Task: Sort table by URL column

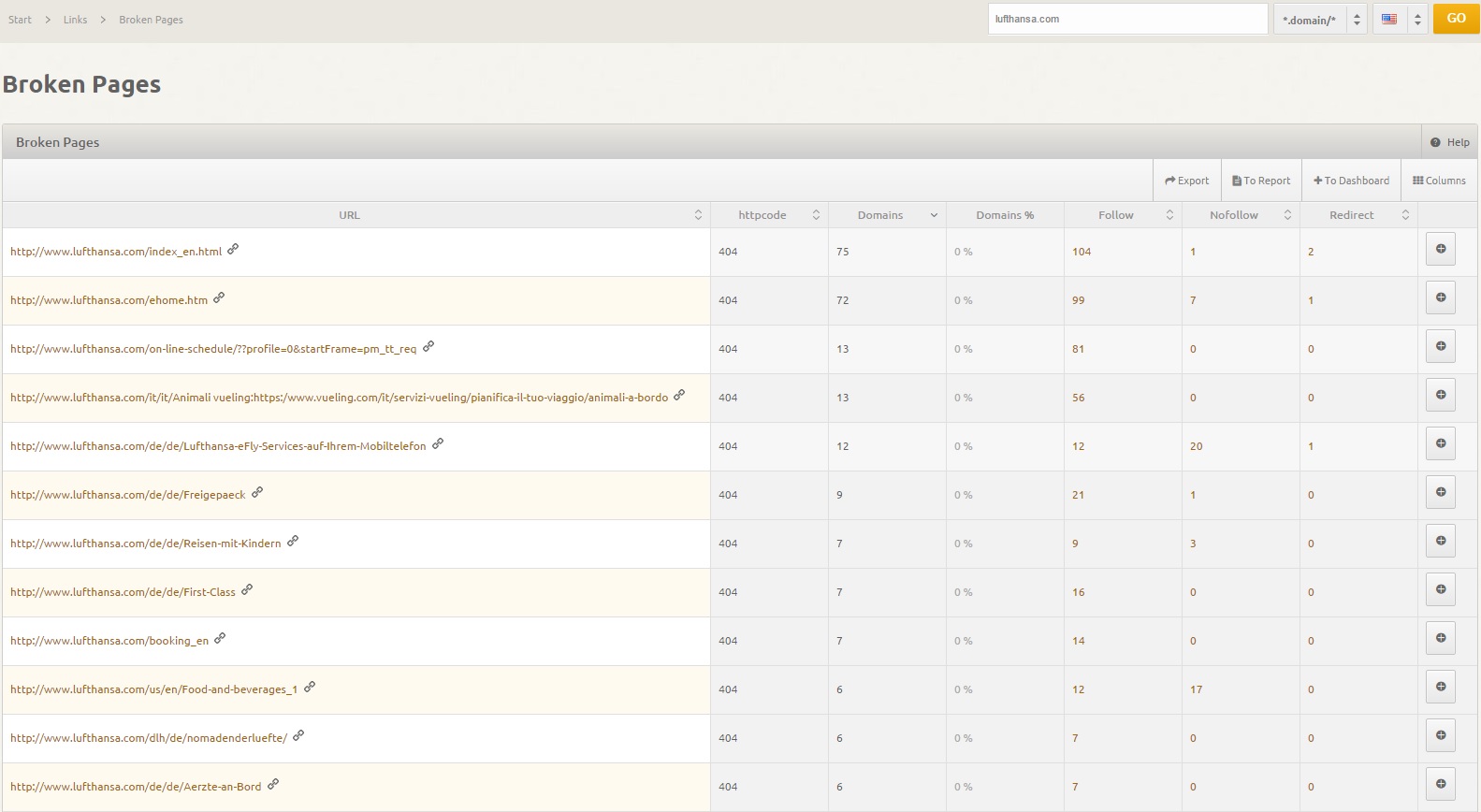Action: tap(356, 215)
